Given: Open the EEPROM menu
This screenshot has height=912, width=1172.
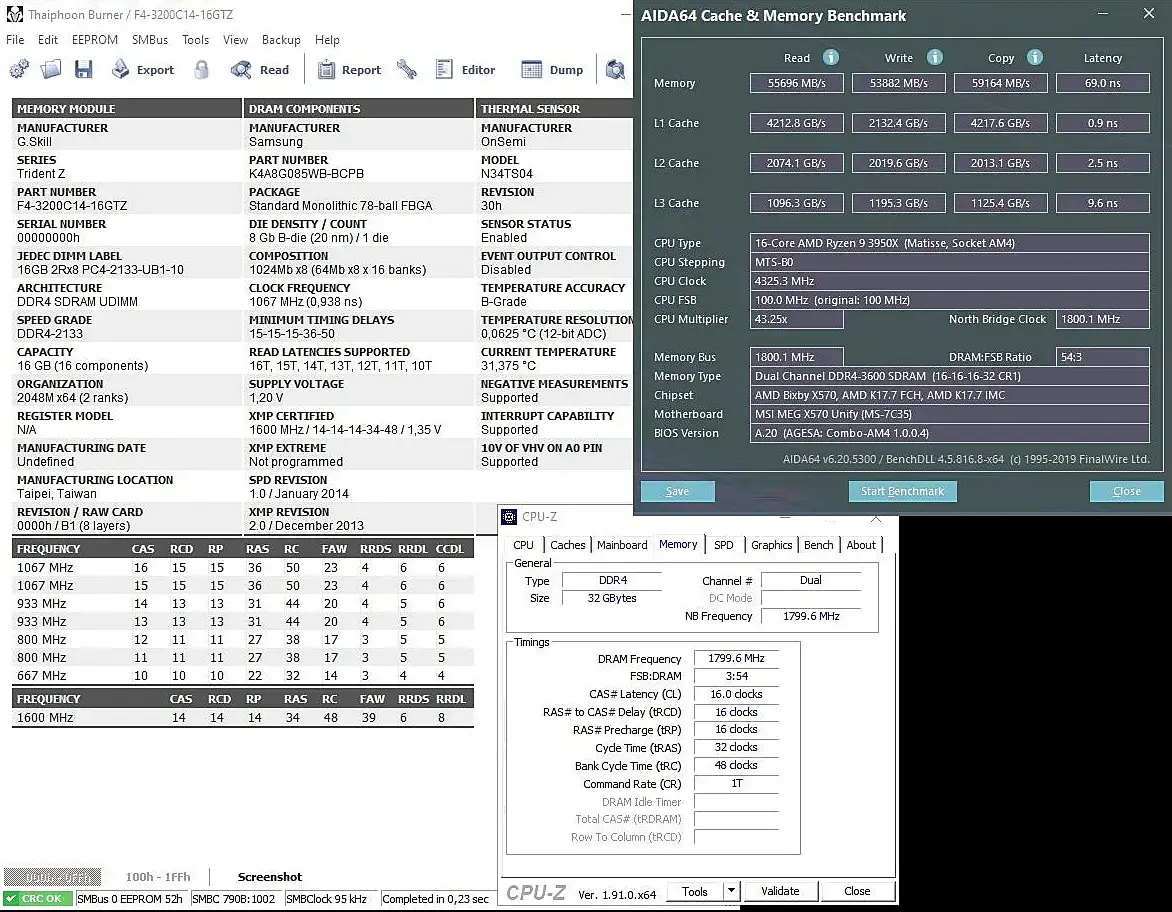Looking at the screenshot, I should 95,40.
